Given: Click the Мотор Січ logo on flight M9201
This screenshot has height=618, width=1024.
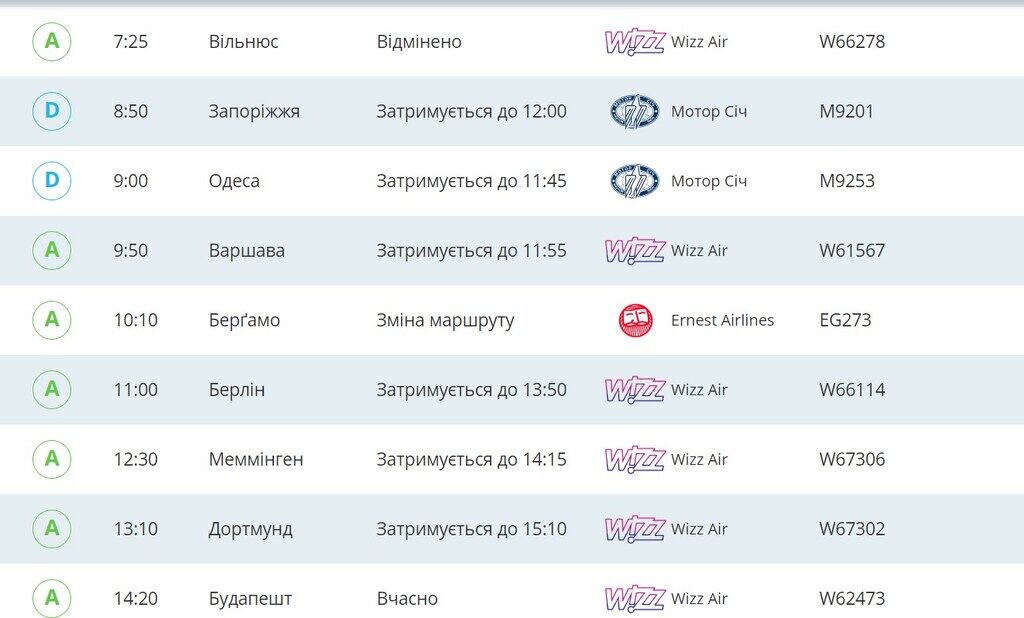Looking at the screenshot, I should point(634,111).
